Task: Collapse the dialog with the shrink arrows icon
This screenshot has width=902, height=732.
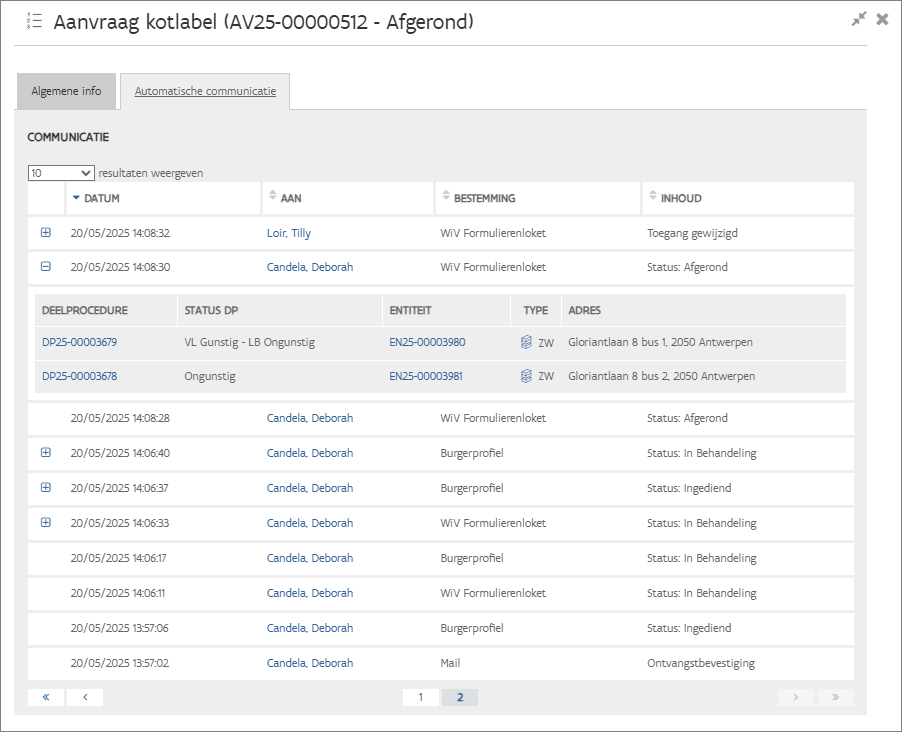Action: tap(858, 19)
